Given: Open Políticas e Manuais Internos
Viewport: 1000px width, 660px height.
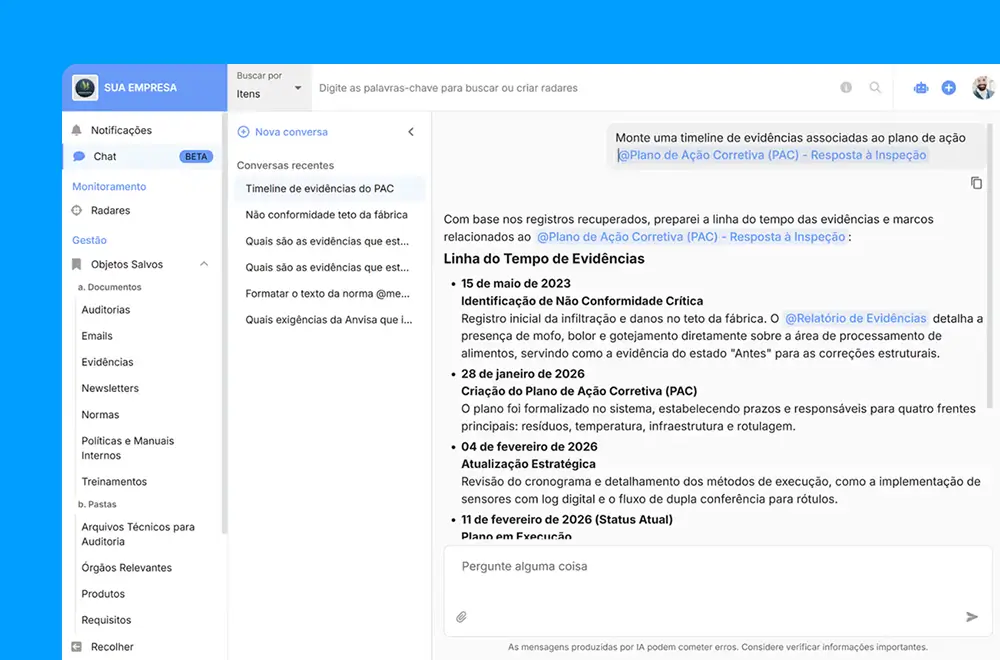Looking at the screenshot, I should click(x=128, y=448).
